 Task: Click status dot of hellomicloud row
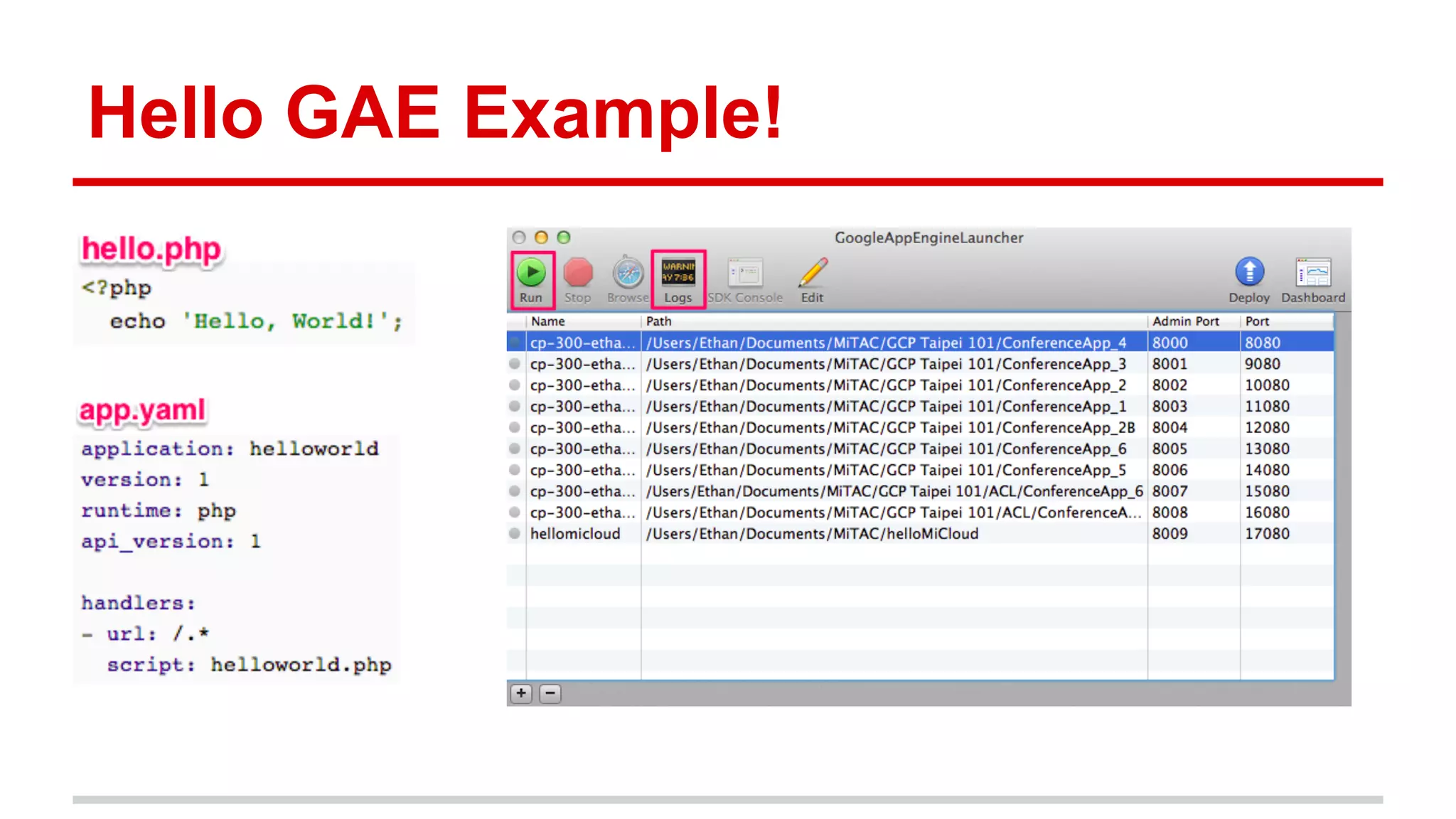click(x=515, y=533)
